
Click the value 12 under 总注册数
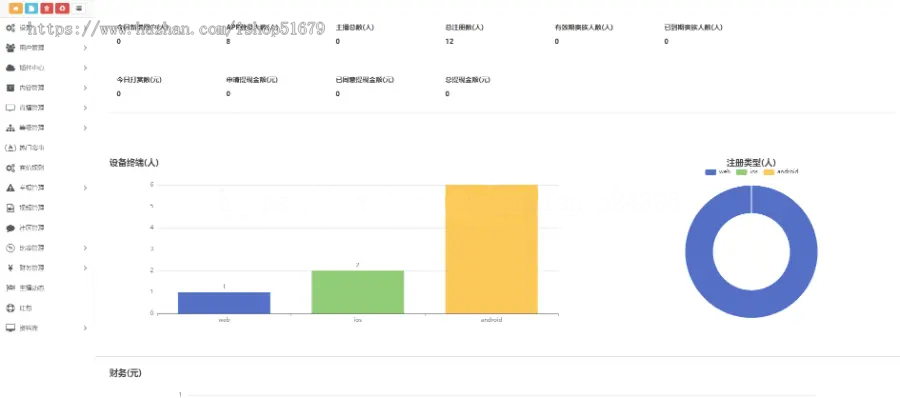point(449,41)
